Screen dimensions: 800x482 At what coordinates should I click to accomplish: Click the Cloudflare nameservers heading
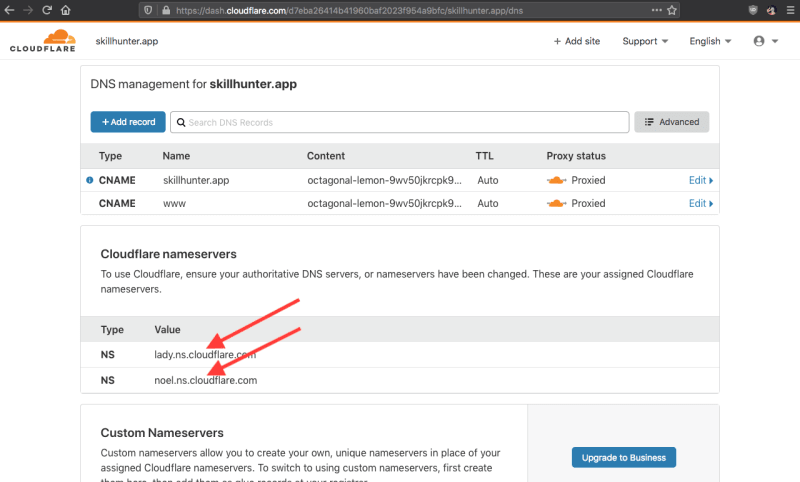click(168, 254)
